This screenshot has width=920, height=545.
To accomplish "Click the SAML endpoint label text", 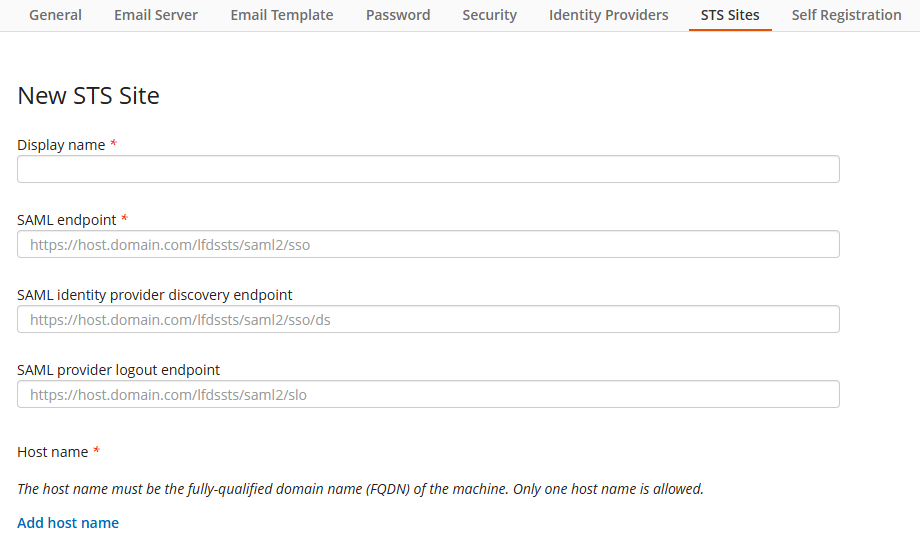I will point(66,220).
